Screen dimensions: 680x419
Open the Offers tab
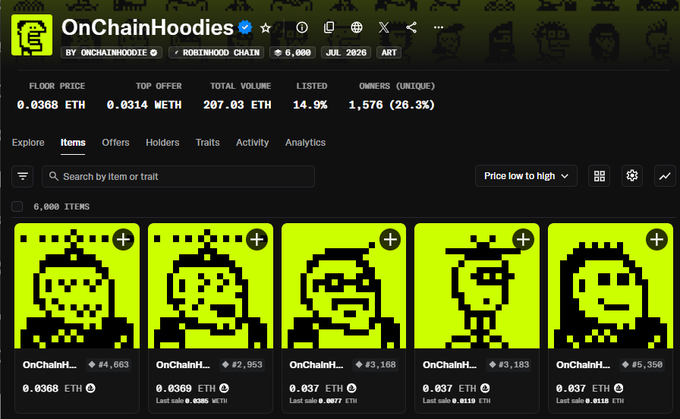[x=115, y=143]
